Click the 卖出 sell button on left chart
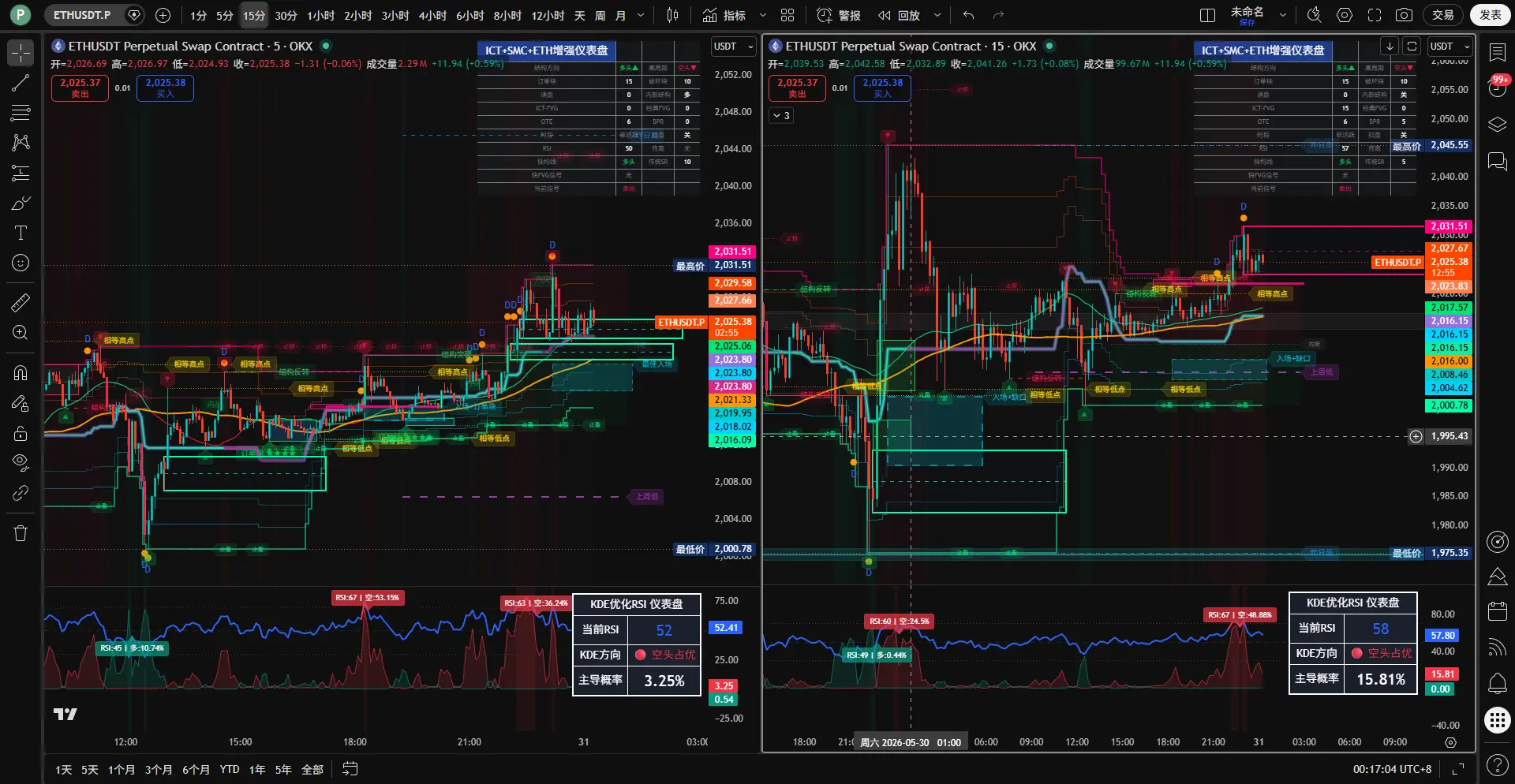The width and height of the screenshot is (1515, 784). 80,88
